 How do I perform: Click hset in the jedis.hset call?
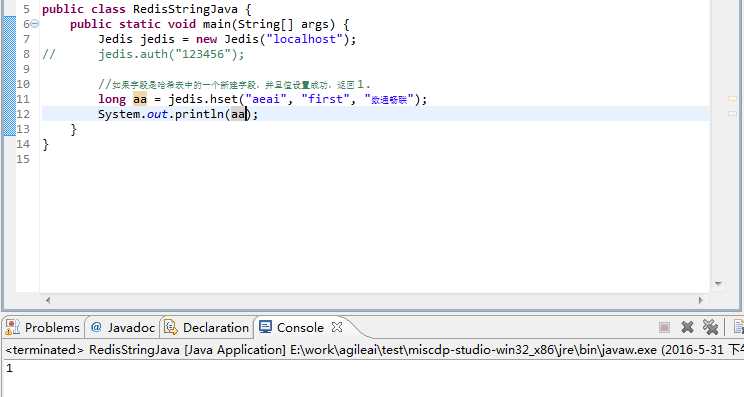(x=224, y=99)
